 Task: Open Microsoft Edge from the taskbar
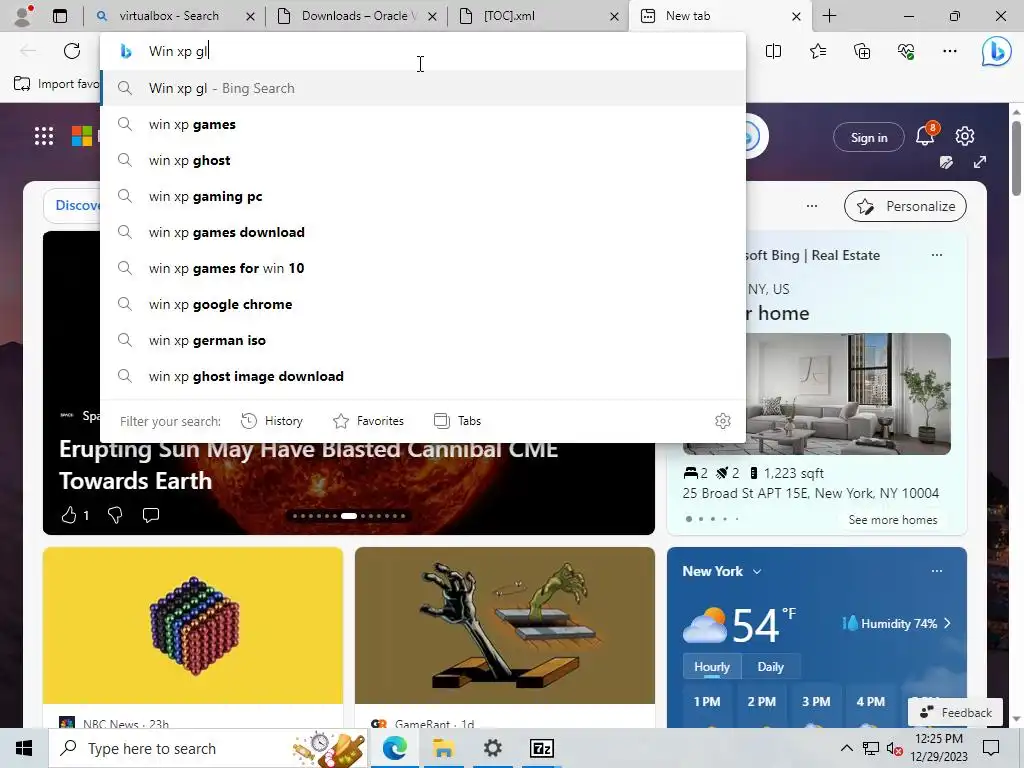point(394,748)
